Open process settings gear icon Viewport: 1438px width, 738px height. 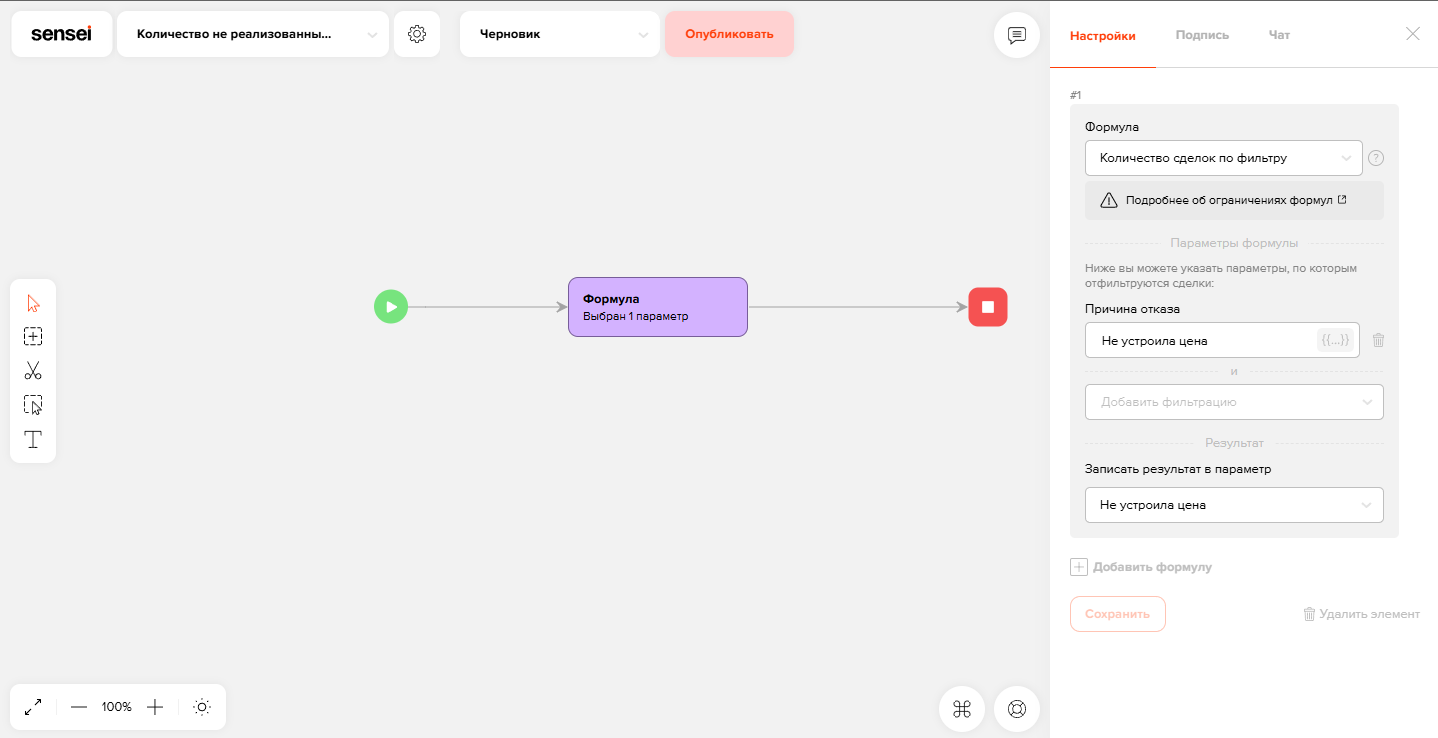tap(417, 34)
